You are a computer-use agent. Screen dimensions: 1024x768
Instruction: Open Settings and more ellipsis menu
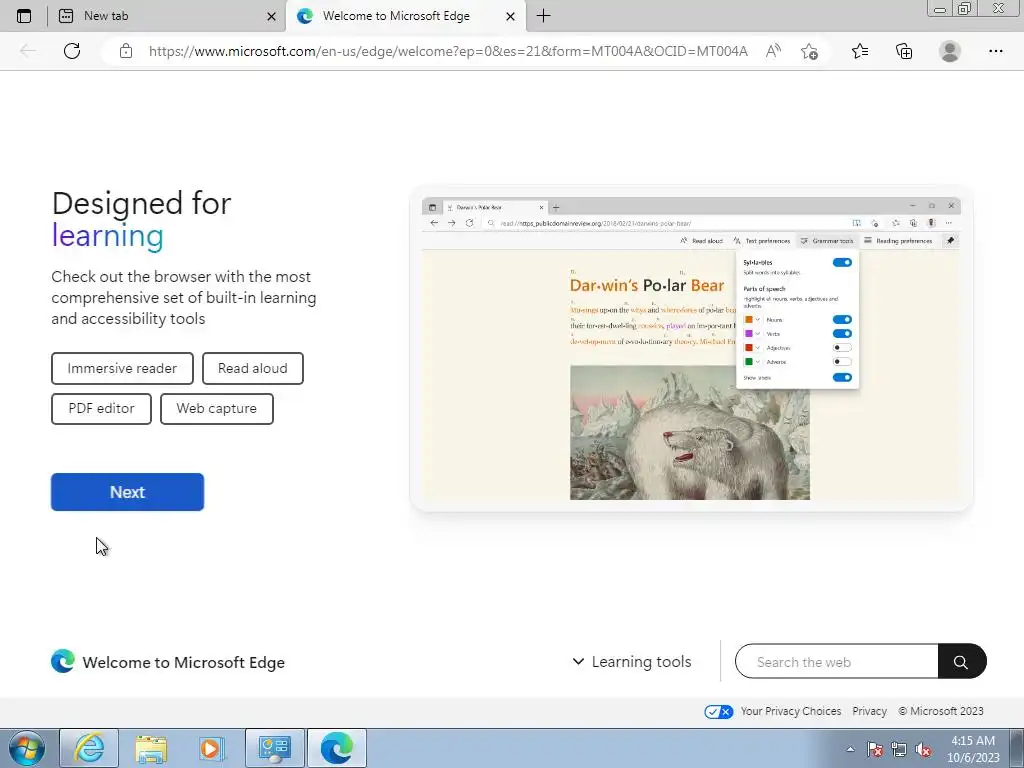click(x=995, y=51)
